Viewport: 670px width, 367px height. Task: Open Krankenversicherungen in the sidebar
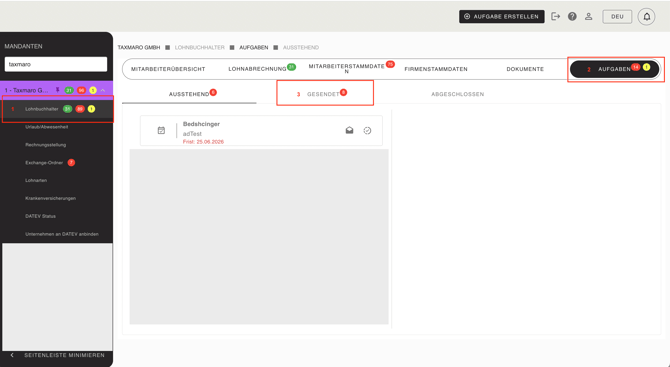[x=50, y=198]
